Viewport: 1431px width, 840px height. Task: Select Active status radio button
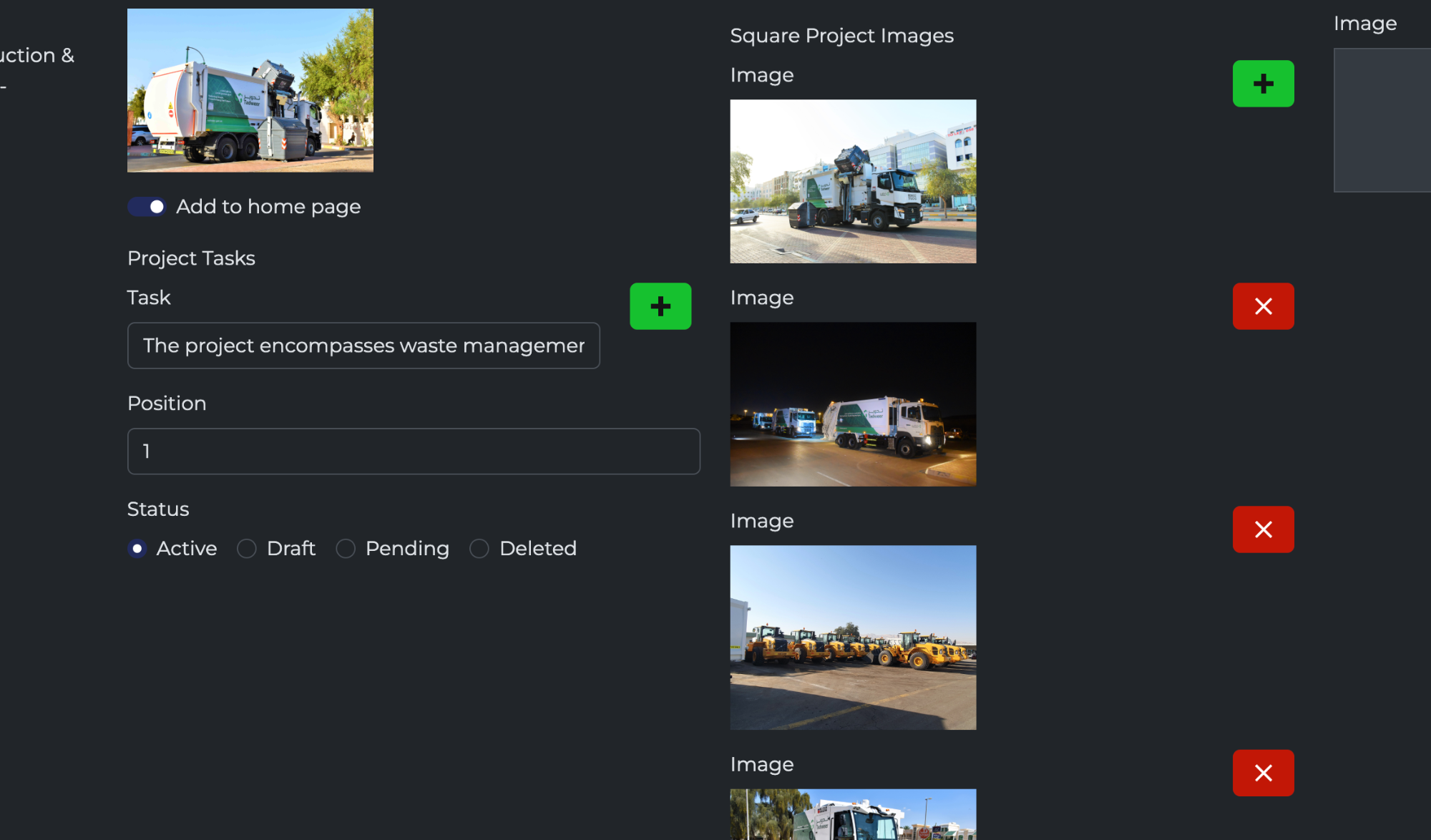point(137,549)
